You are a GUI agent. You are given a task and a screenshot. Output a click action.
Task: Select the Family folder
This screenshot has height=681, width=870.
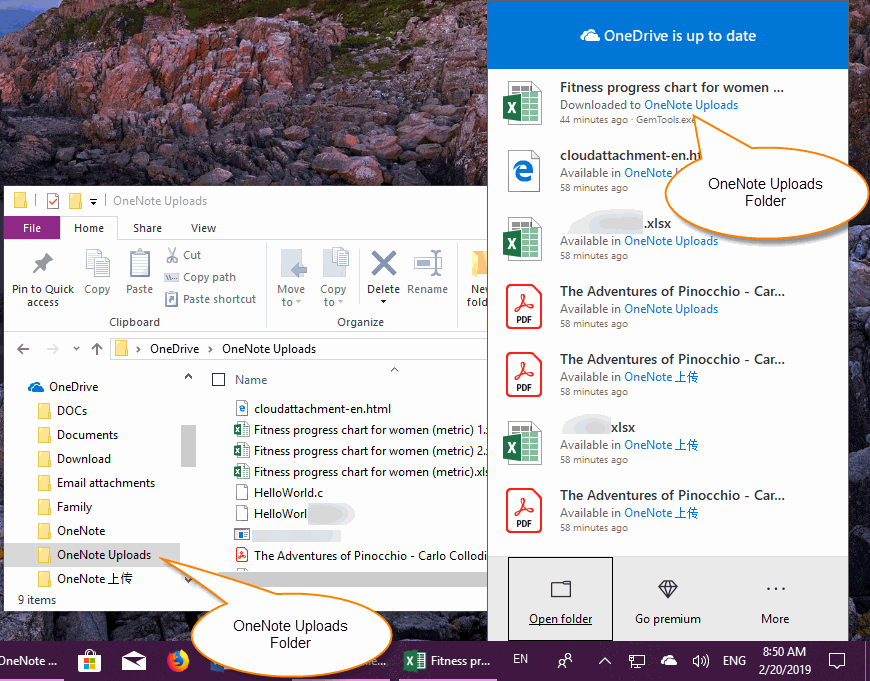(x=65, y=507)
